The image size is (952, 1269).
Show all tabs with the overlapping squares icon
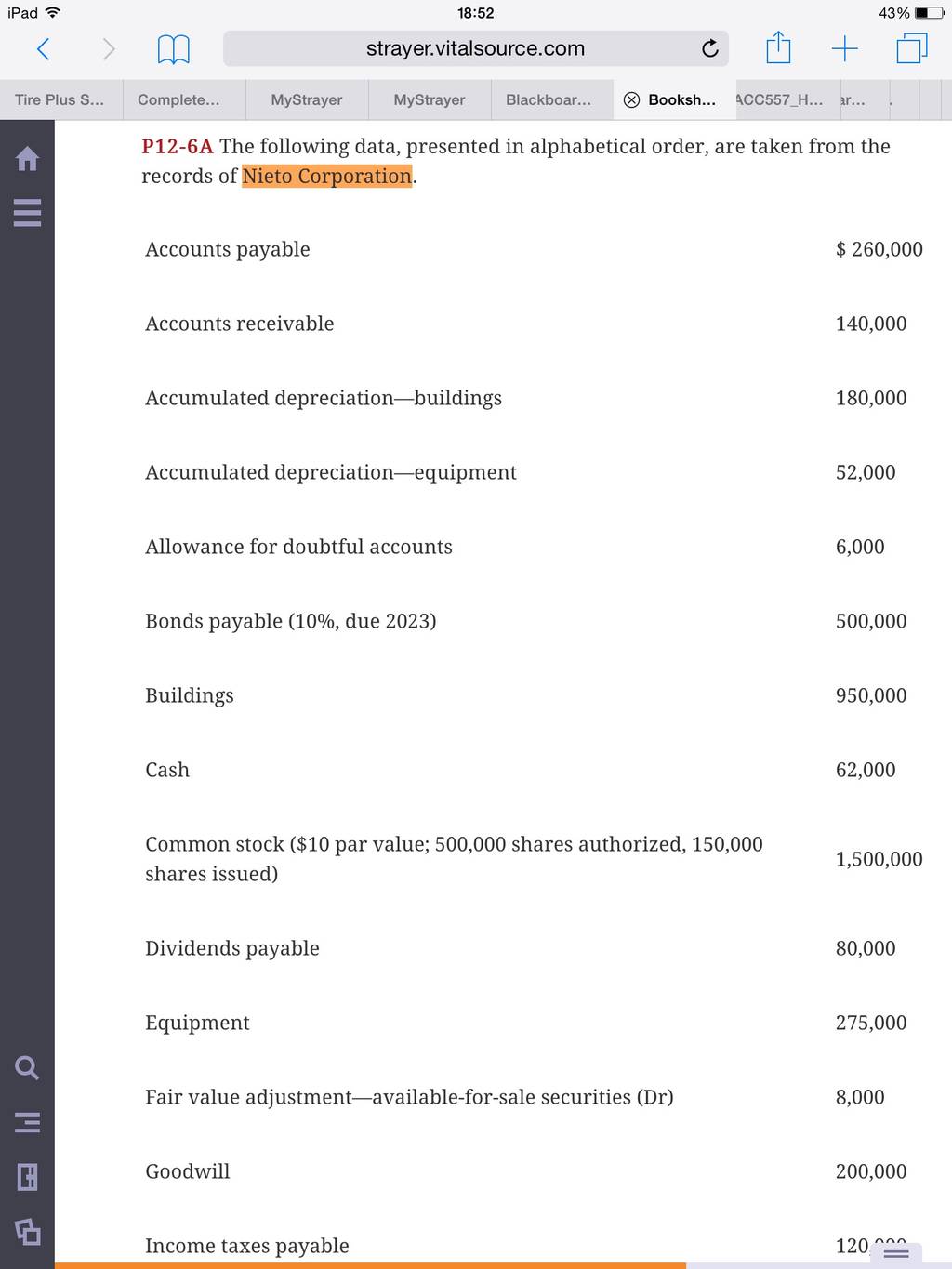point(912,48)
